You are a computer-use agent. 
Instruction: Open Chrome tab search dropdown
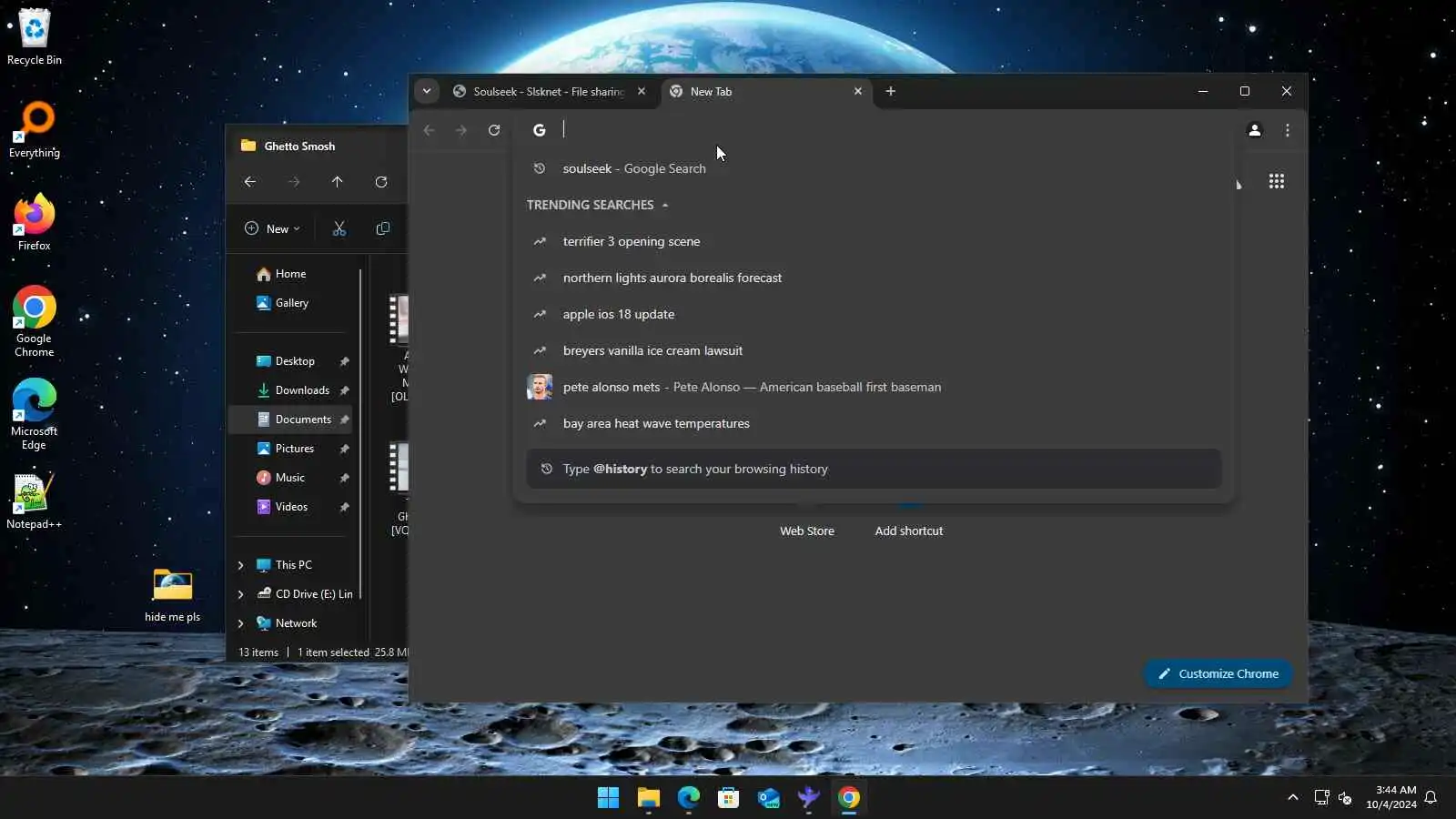point(427,91)
